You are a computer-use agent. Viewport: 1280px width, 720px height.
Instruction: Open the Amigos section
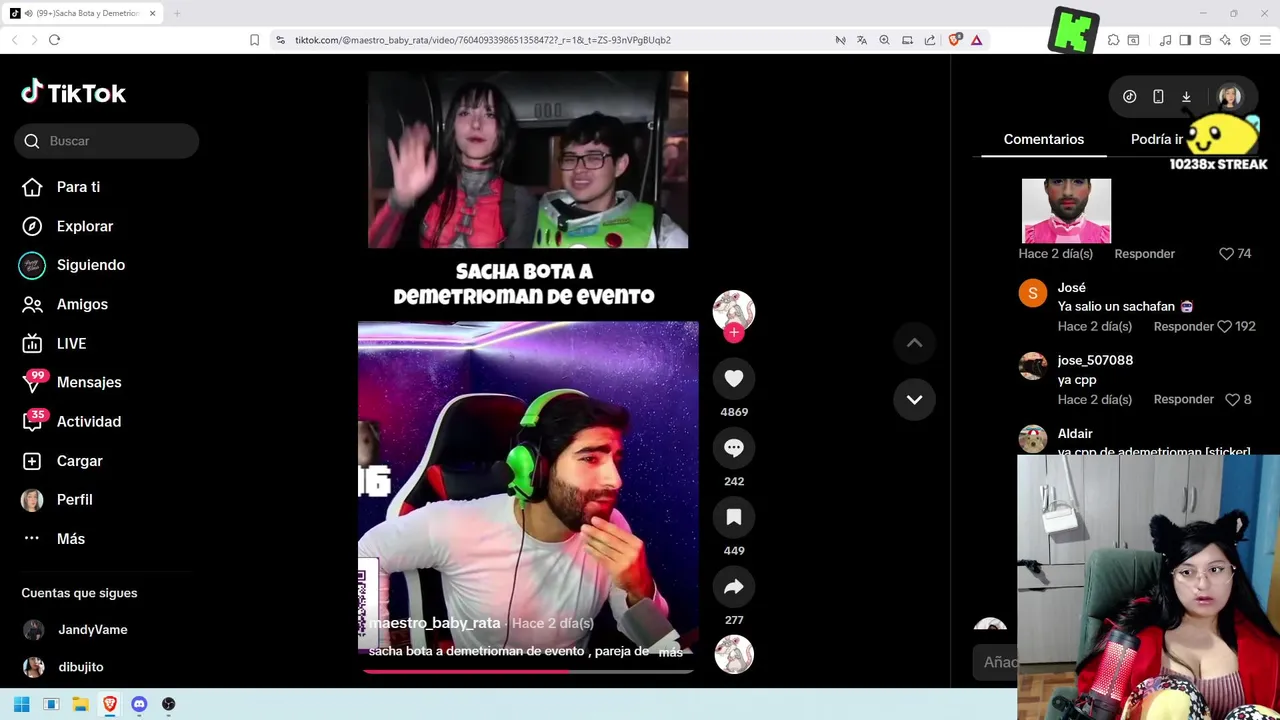tap(65, 304)
